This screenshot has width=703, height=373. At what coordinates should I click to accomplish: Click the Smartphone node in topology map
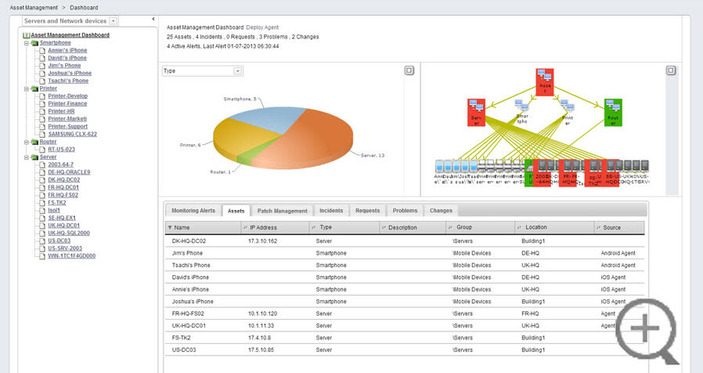pos(522,112)
